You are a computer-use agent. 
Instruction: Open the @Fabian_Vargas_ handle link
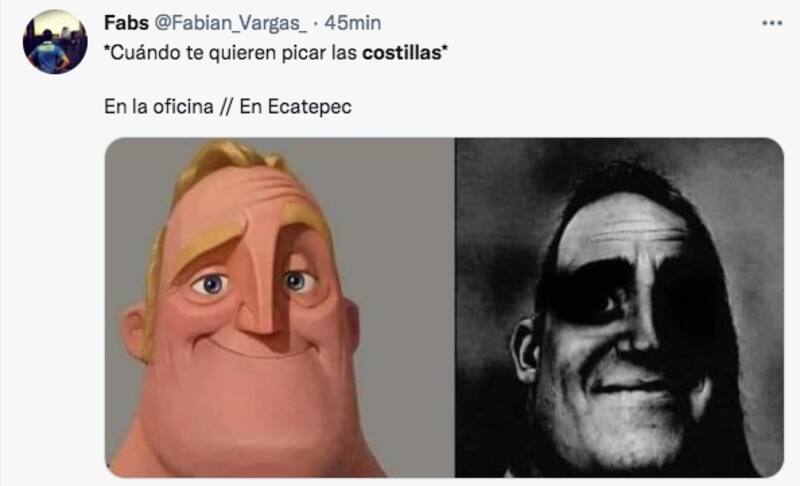pos(231,23)
